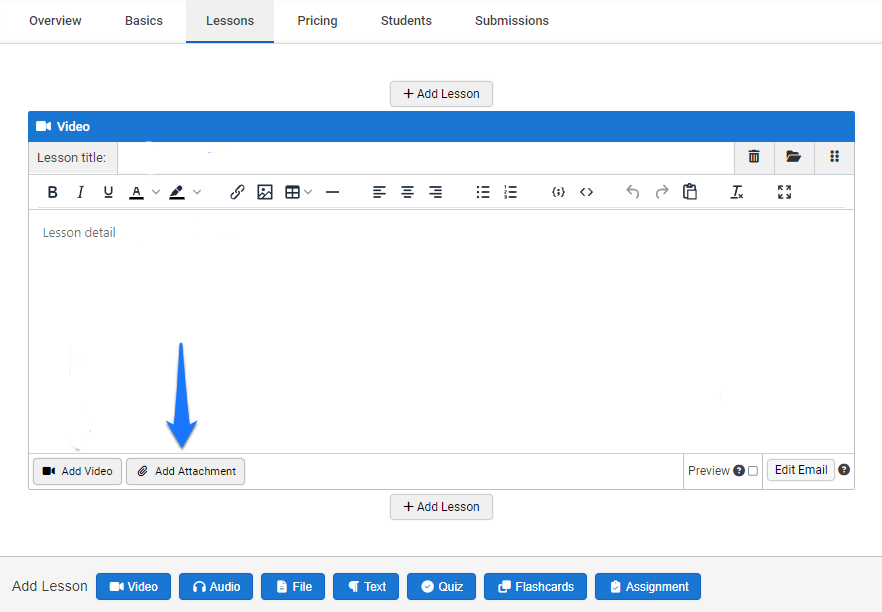Center align the lesson text
The image size is (882, 612).
click(x=407, y=192)
